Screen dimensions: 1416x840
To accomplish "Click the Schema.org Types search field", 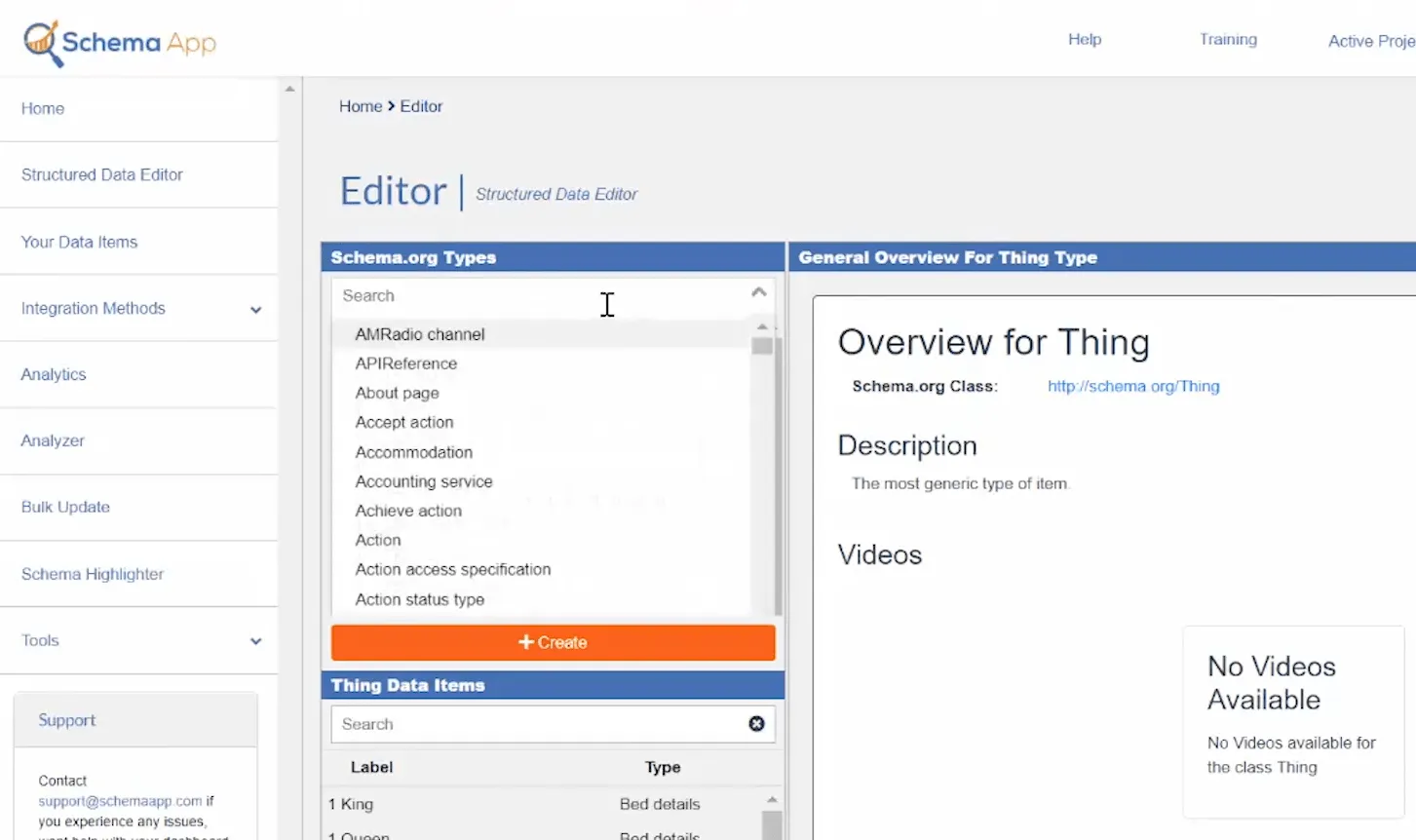I will tap(536, 295).
